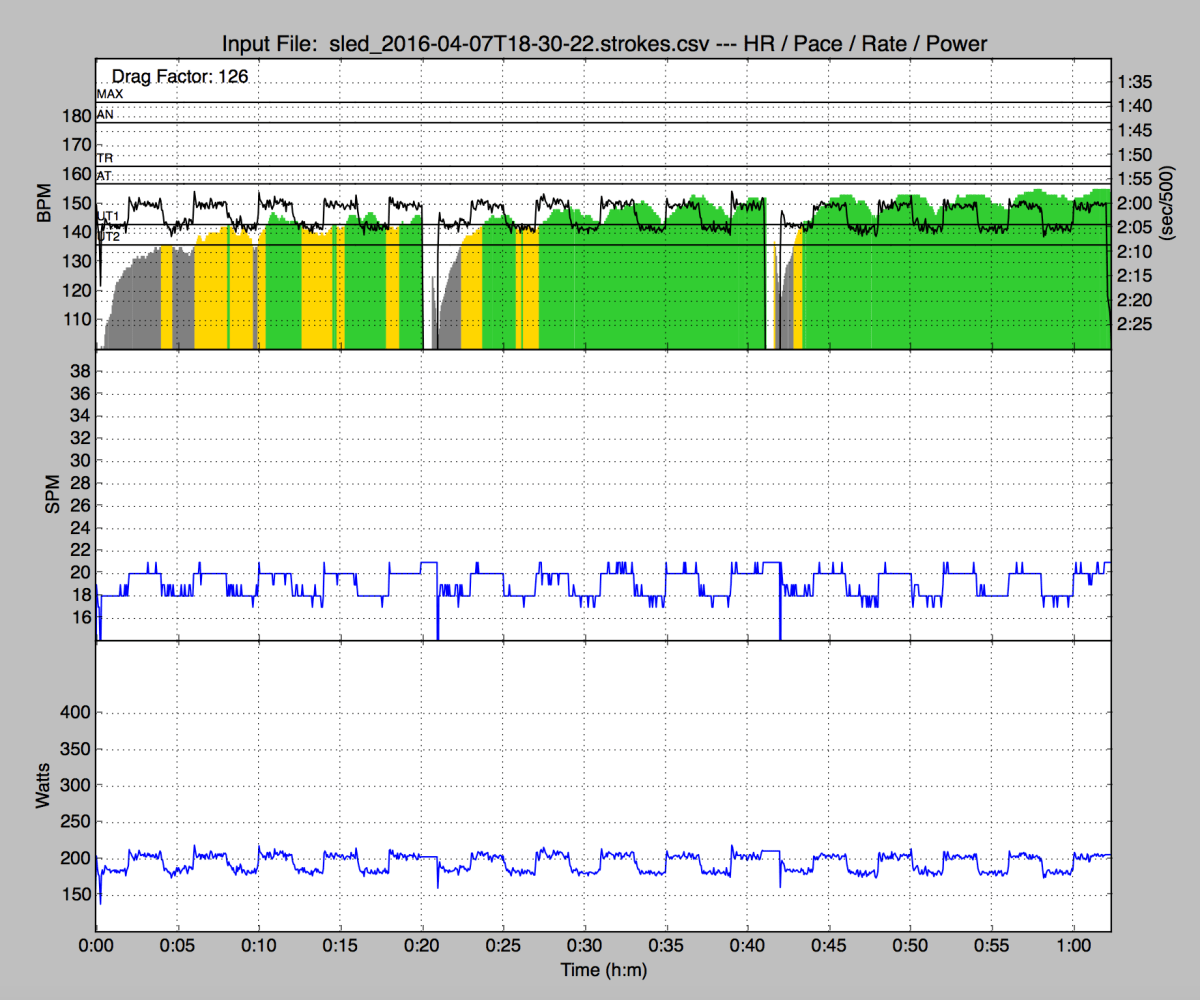
Task: Click the 38 tick on SPM axis
Action: tap(81, 372)
